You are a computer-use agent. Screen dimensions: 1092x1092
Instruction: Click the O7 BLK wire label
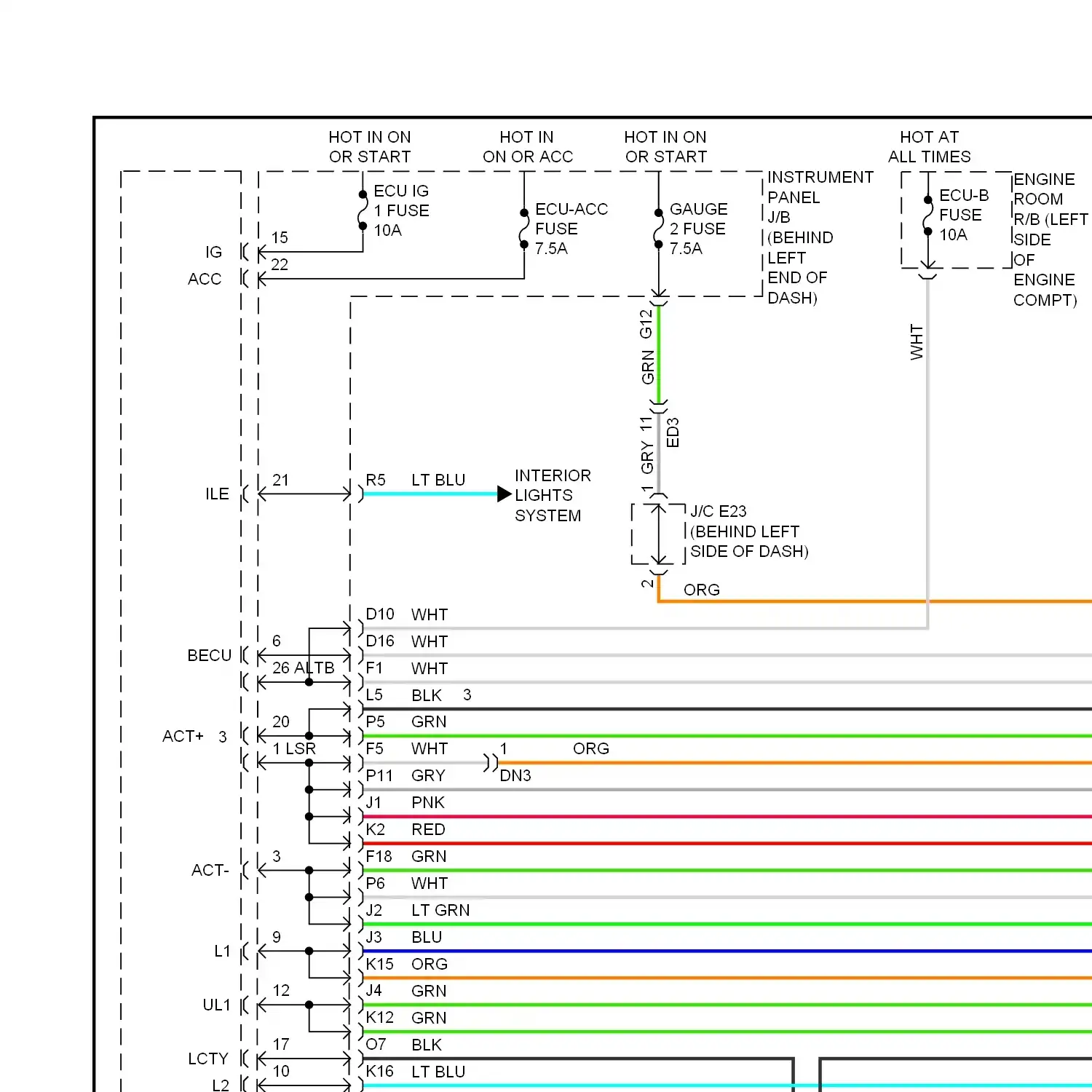403,1045
